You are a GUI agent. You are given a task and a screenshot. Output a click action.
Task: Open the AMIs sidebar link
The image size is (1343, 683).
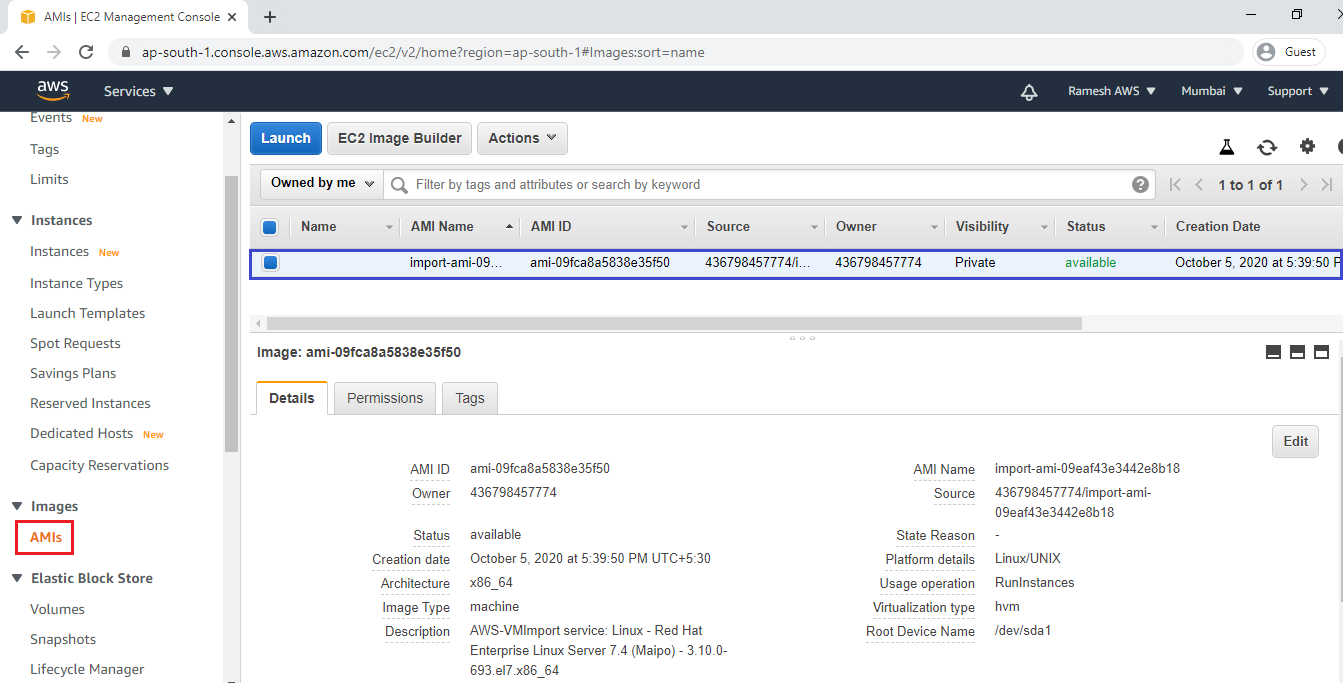(46, 537)
